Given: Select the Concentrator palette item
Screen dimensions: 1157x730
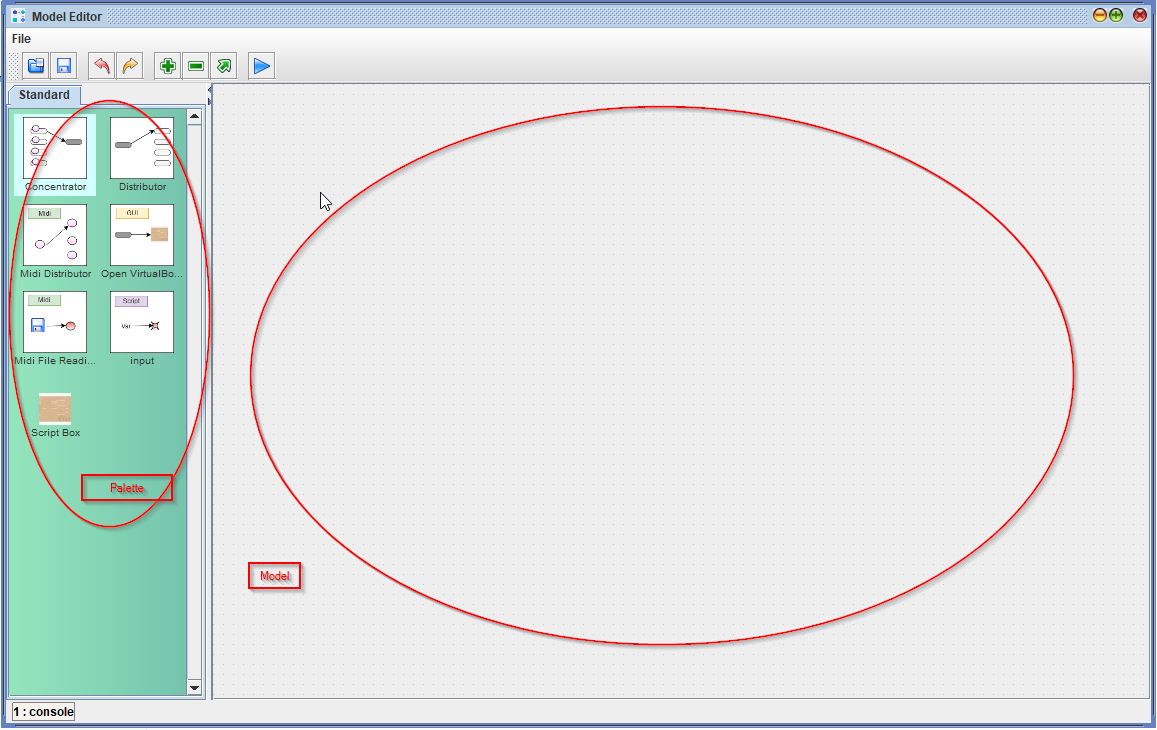Looking at the screenshot, I should 55,149.
